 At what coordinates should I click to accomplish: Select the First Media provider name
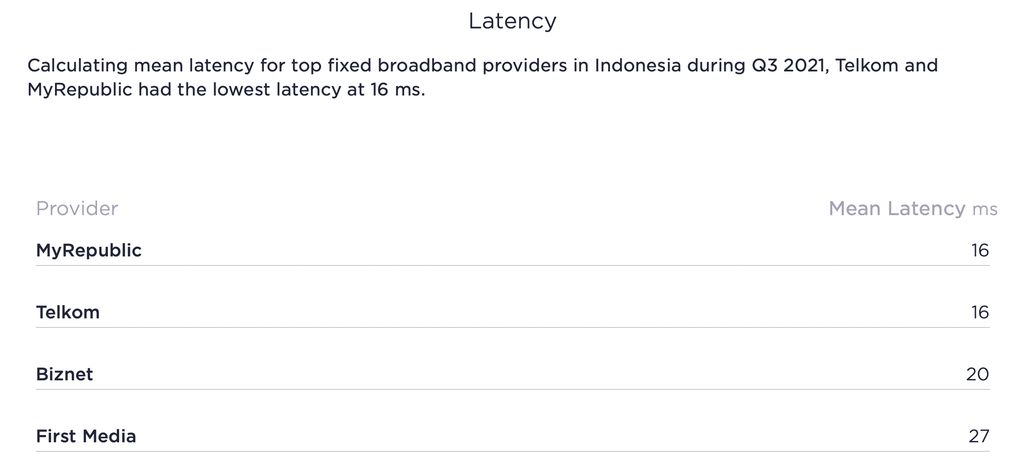pyautogui.click(x=86, y=437)
